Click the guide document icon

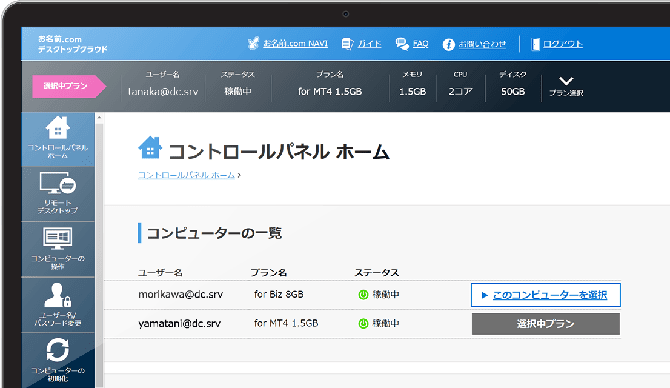pyautogui.click(x=347, y=44)
